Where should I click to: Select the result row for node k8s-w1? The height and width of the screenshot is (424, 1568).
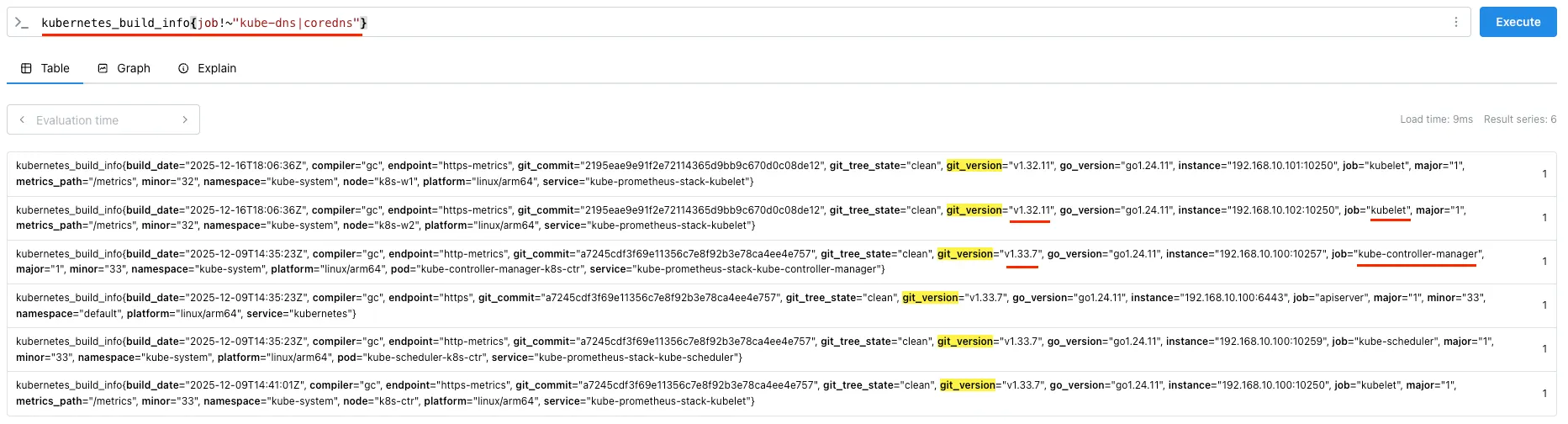tap(782, 174)
